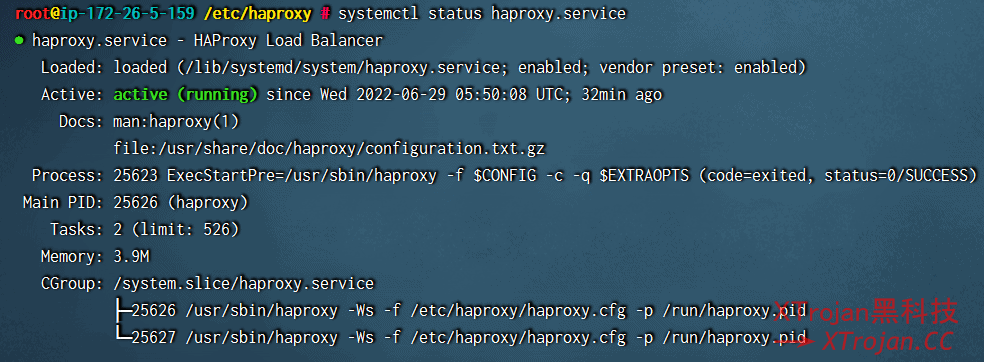Screen dimensions: 984x362
Task: Click the '32min ago' uptime text
Action: [x=622, y=95]
